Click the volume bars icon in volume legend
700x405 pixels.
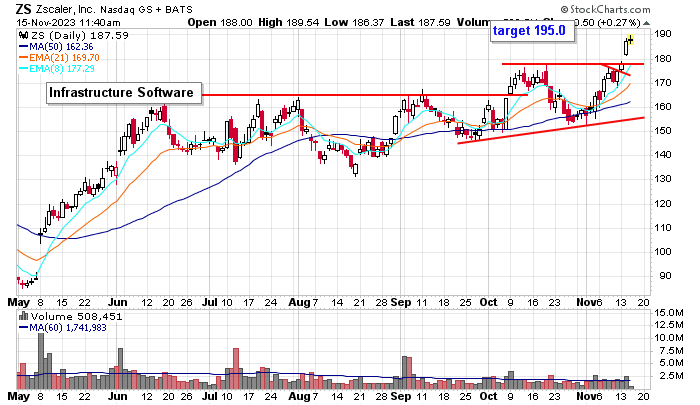coord(23,317)
